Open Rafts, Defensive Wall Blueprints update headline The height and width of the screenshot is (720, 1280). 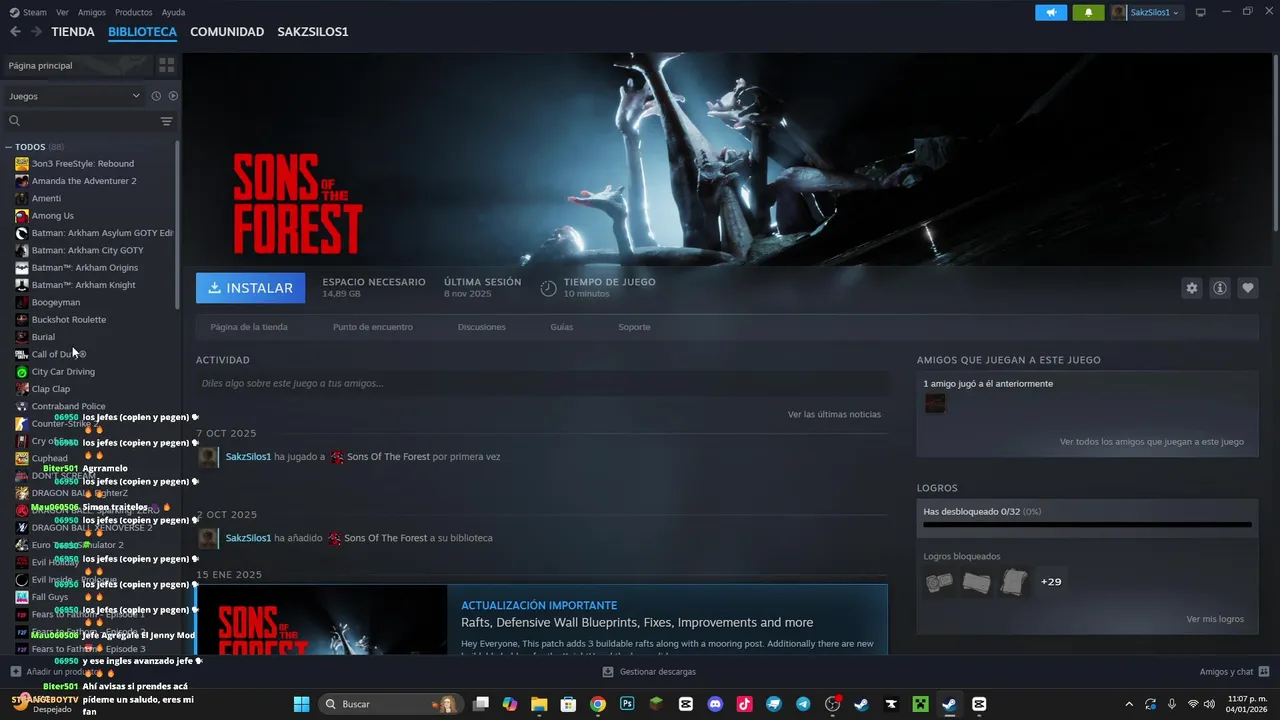point(637,623)
